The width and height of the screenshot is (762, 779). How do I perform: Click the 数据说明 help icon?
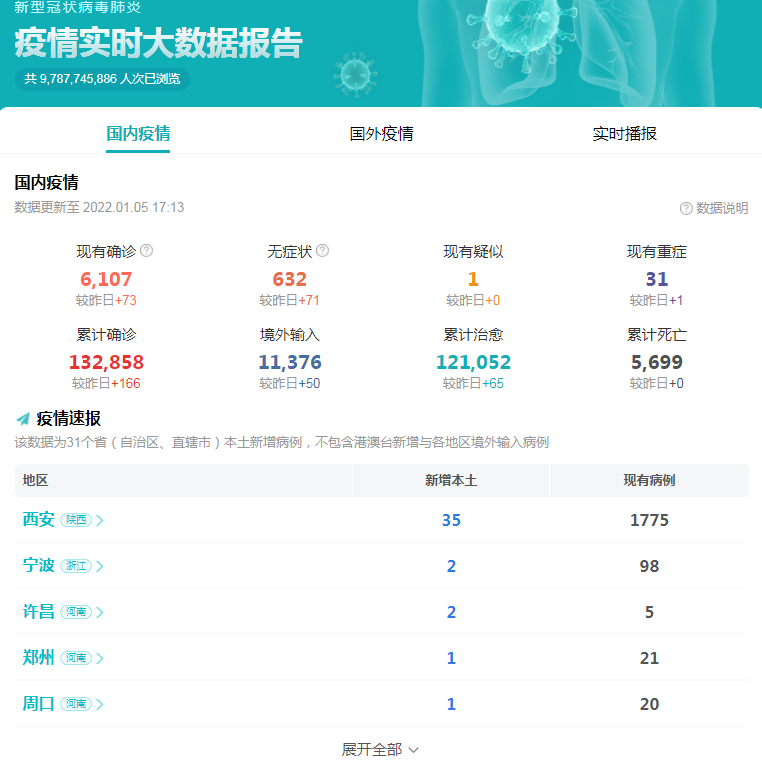686,208
